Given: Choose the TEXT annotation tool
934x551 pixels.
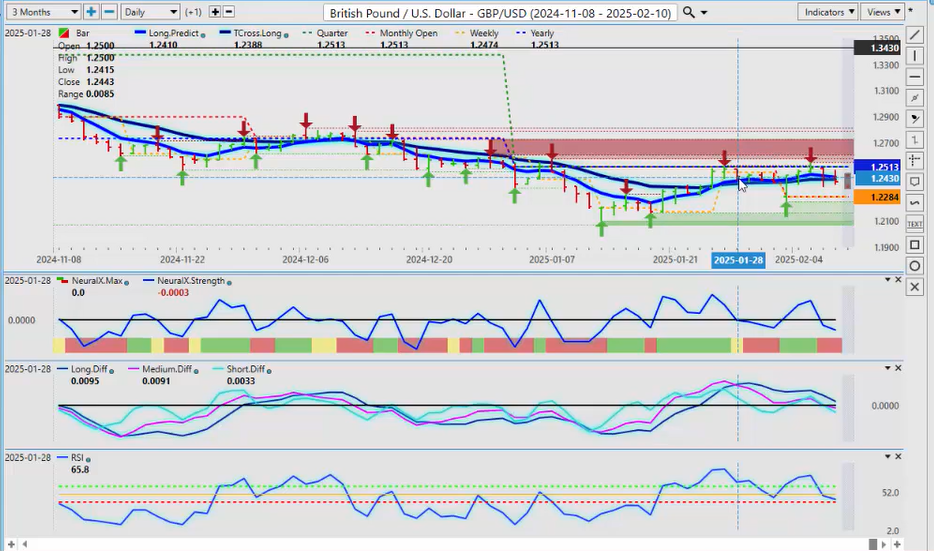Looking at the screenshot, I should [915, 224].
